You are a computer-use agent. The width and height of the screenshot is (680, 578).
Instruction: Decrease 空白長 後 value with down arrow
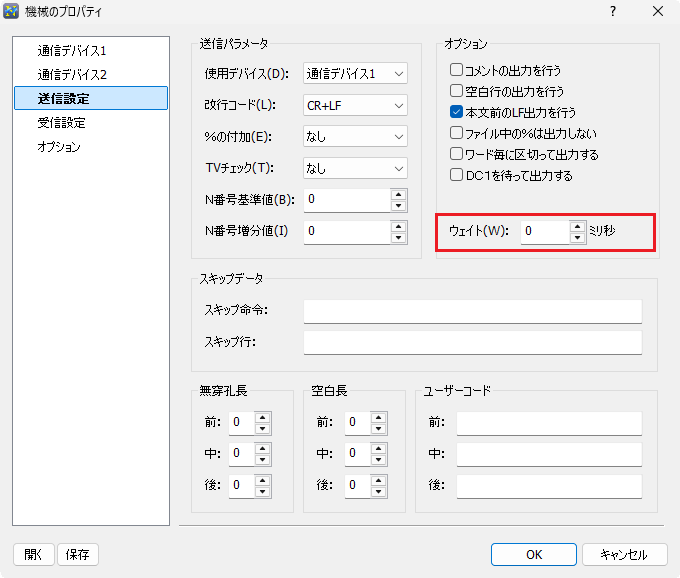point(380,491)
